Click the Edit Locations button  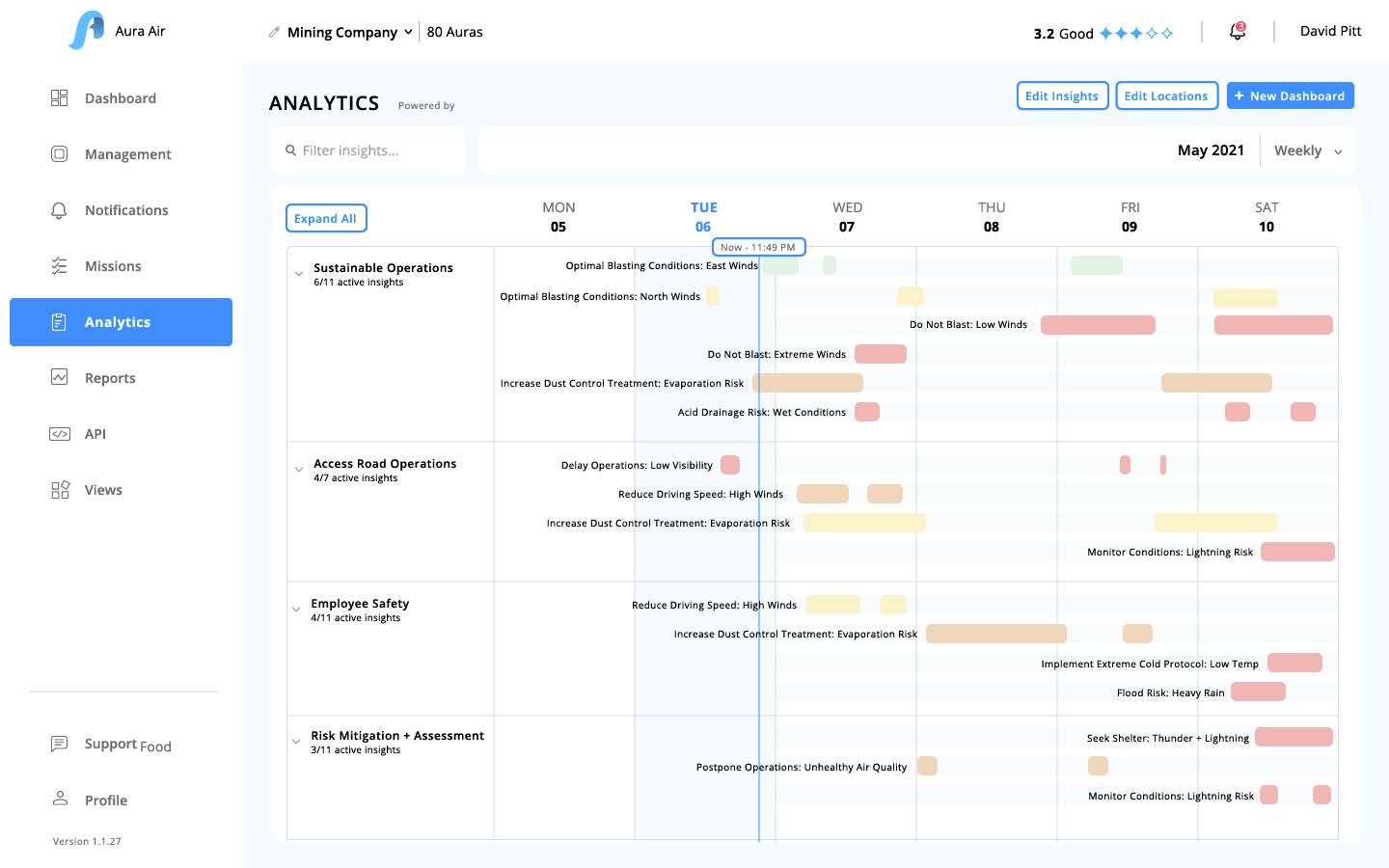[x=1166, y=95]
